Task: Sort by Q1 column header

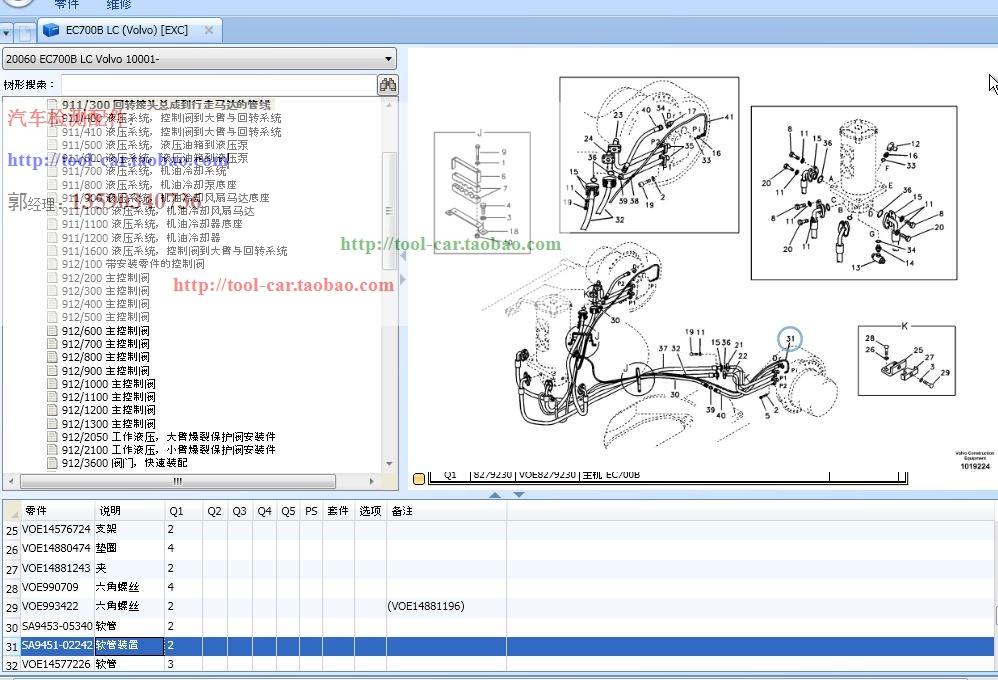Action: pyautogui.click(x=183, y=511)
